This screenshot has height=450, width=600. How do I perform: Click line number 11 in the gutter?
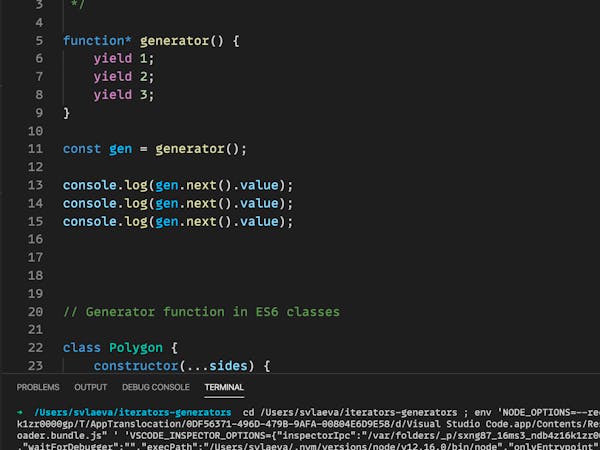pyautogui.click(x=35, y=148)
